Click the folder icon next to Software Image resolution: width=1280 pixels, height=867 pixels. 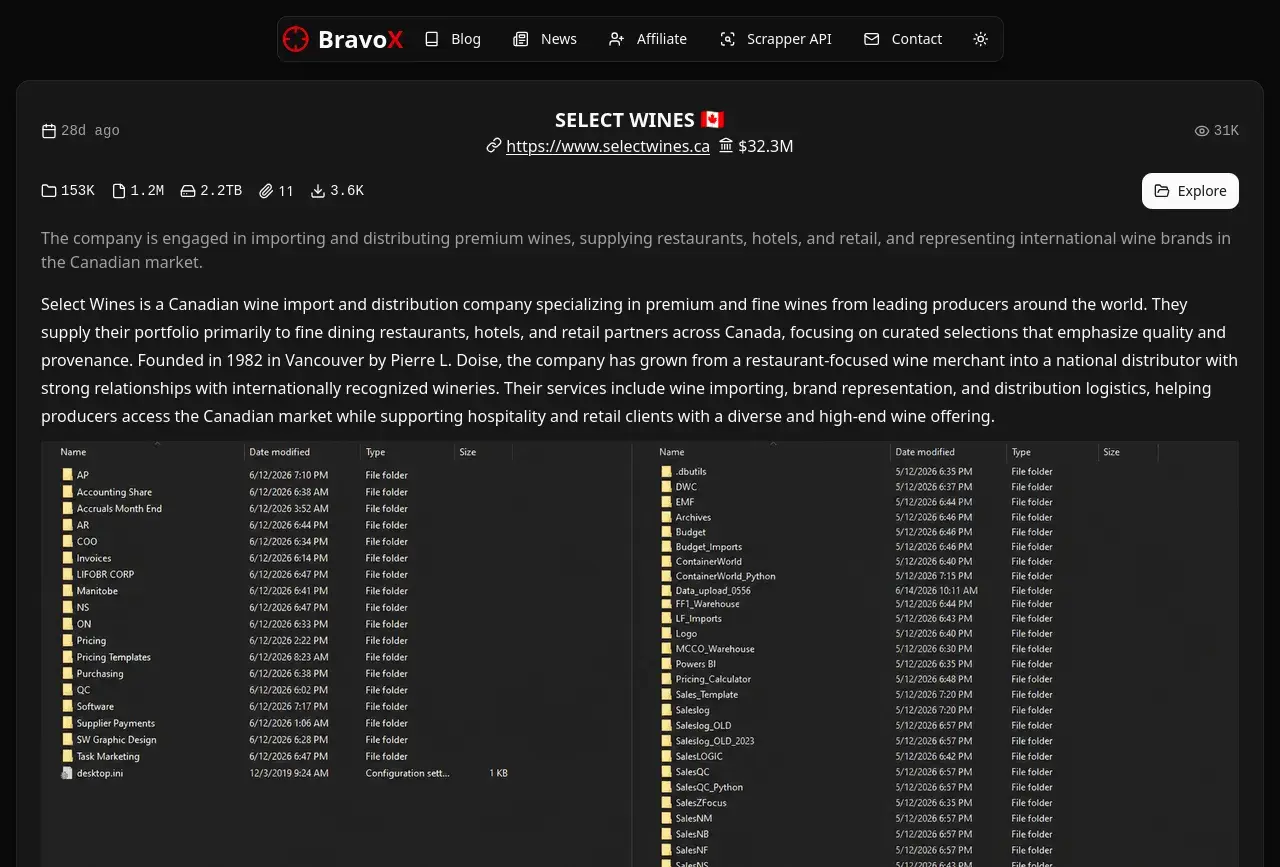point(67,706)
